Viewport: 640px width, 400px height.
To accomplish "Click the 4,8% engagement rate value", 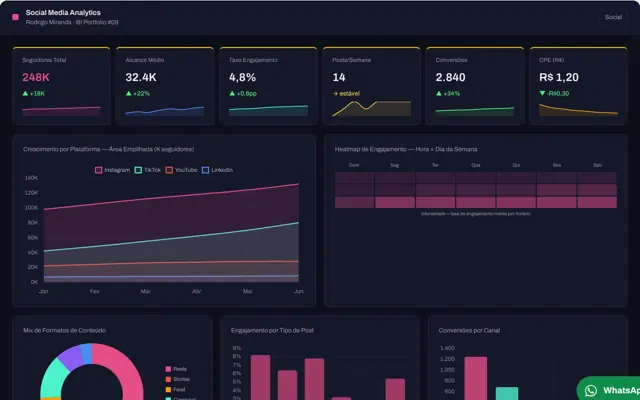I will click(x=242, y=77).
